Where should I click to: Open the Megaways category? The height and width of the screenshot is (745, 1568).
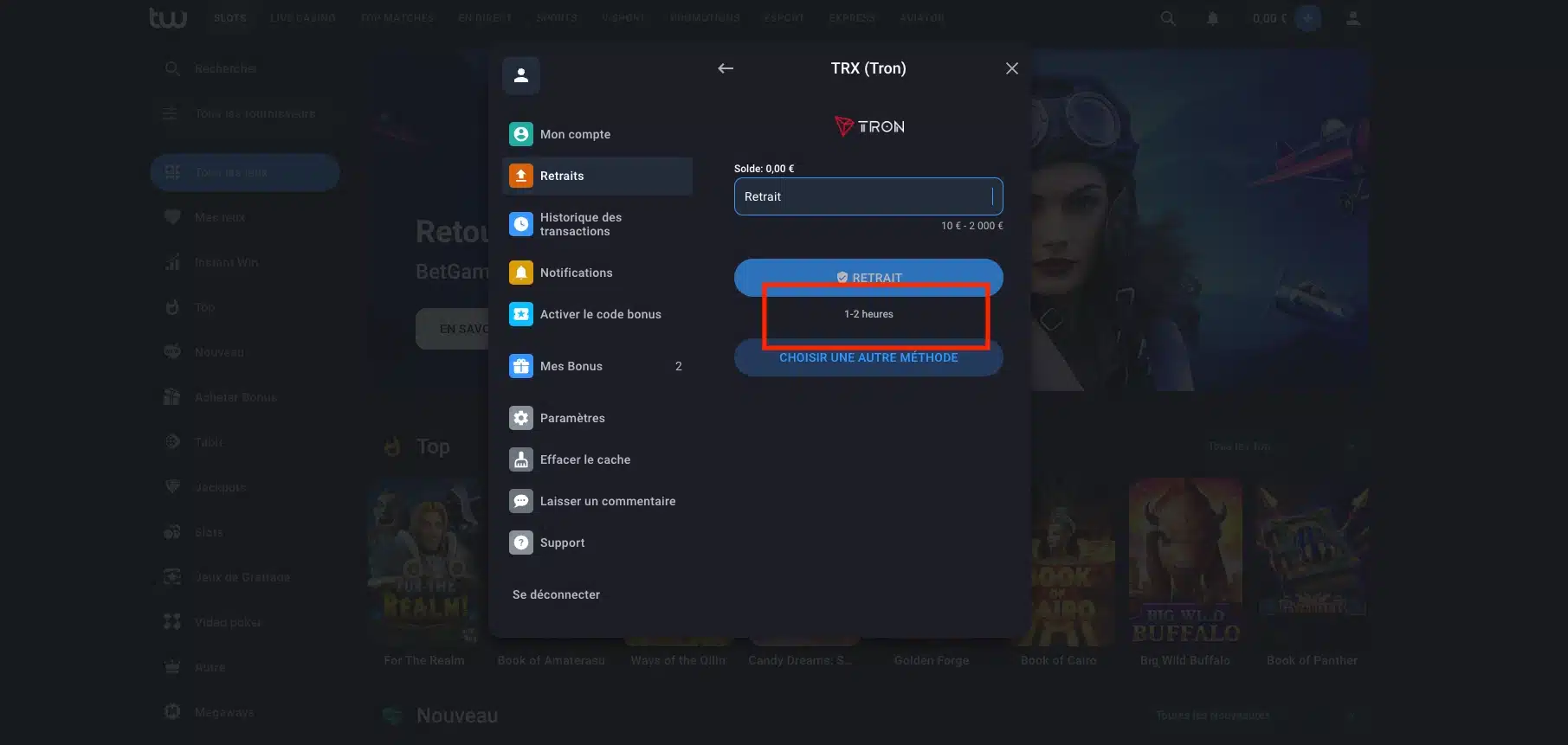click(x=245, y=712)
